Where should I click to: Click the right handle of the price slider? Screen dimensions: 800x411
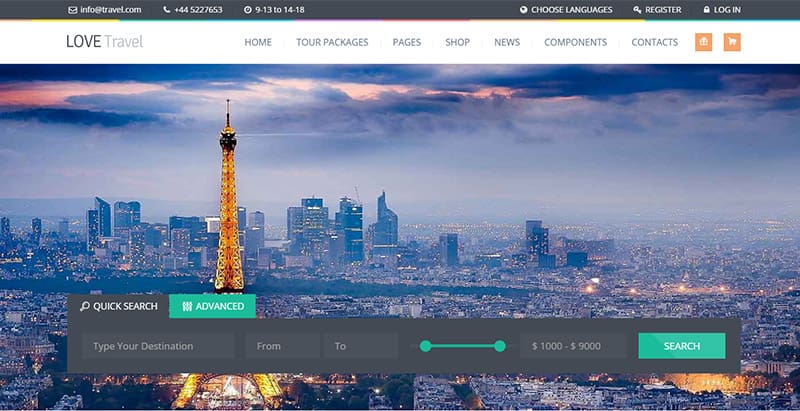point(499,346)
